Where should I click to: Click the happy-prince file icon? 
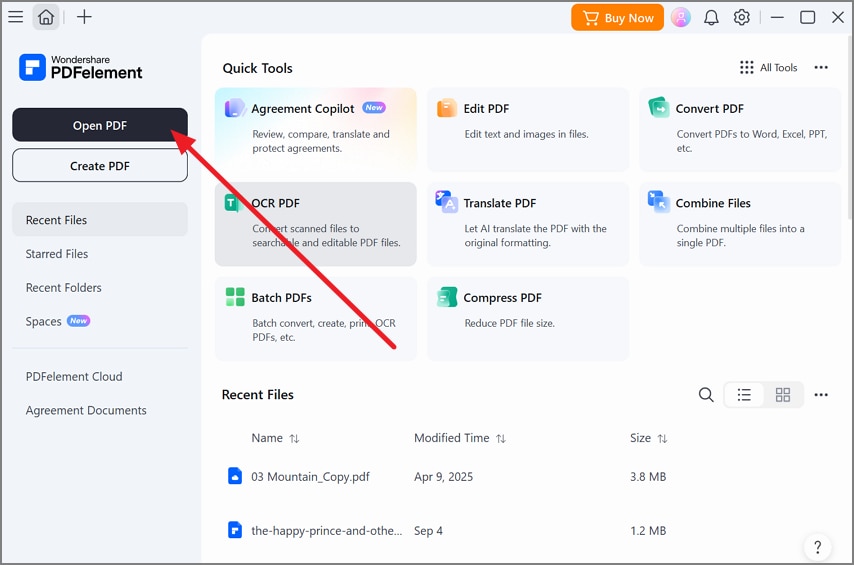click(x=235, y=530)
